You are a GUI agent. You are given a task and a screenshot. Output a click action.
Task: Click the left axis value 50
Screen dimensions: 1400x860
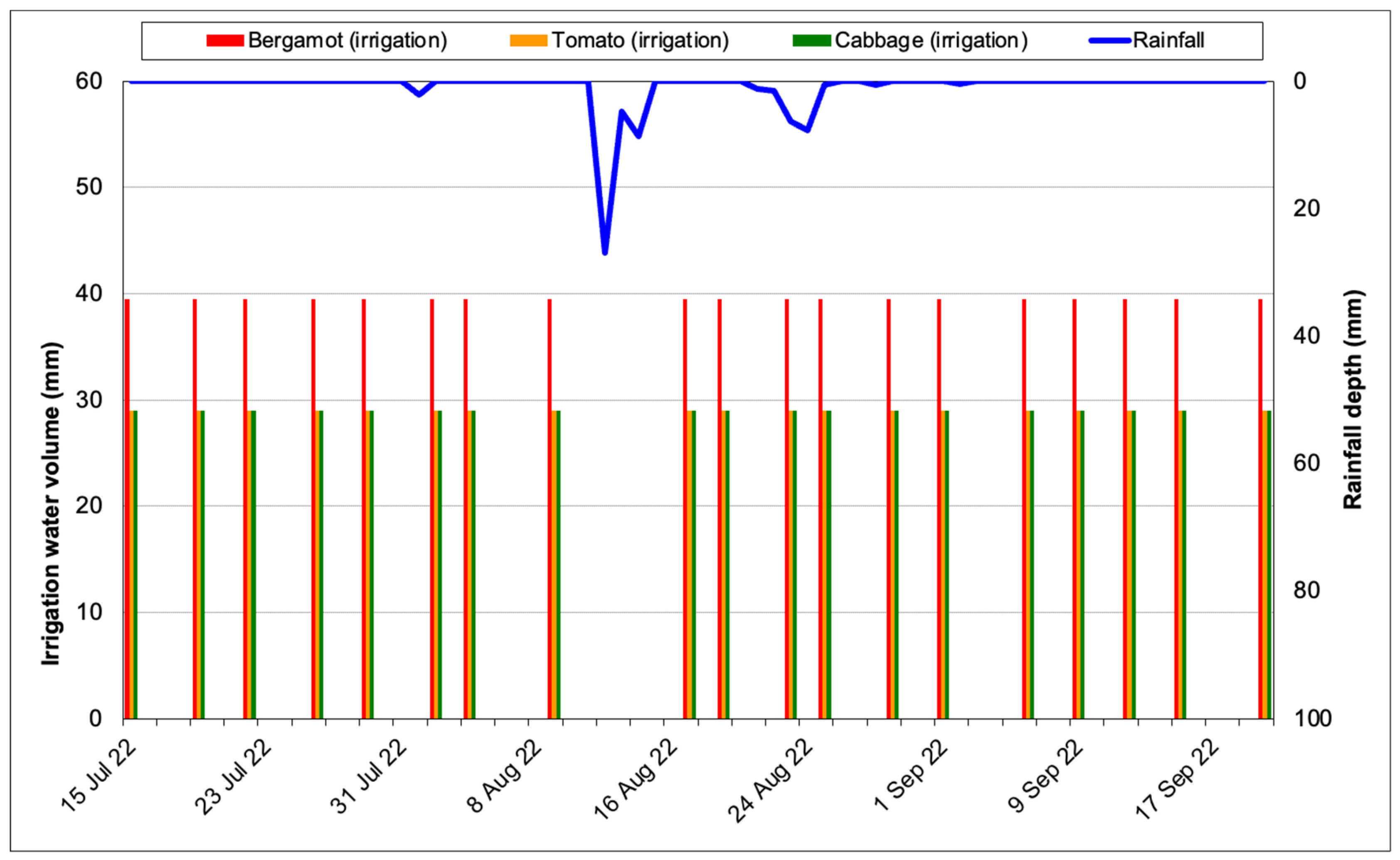89,187
